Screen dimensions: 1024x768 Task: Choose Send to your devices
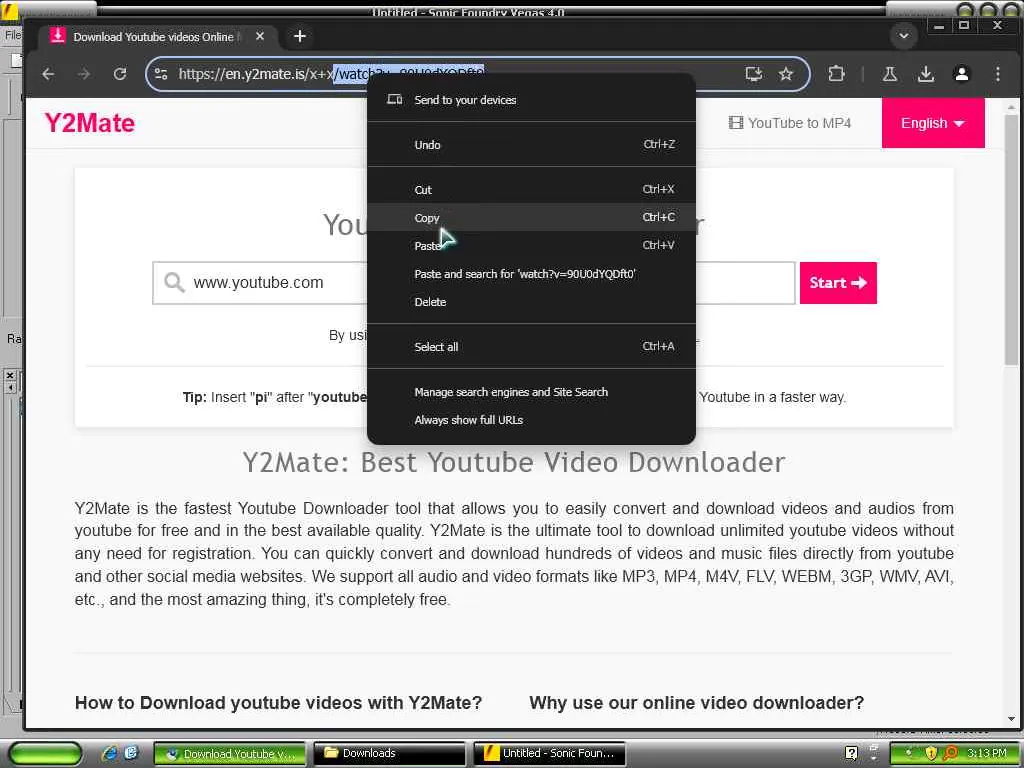click(x=531, y=100)
